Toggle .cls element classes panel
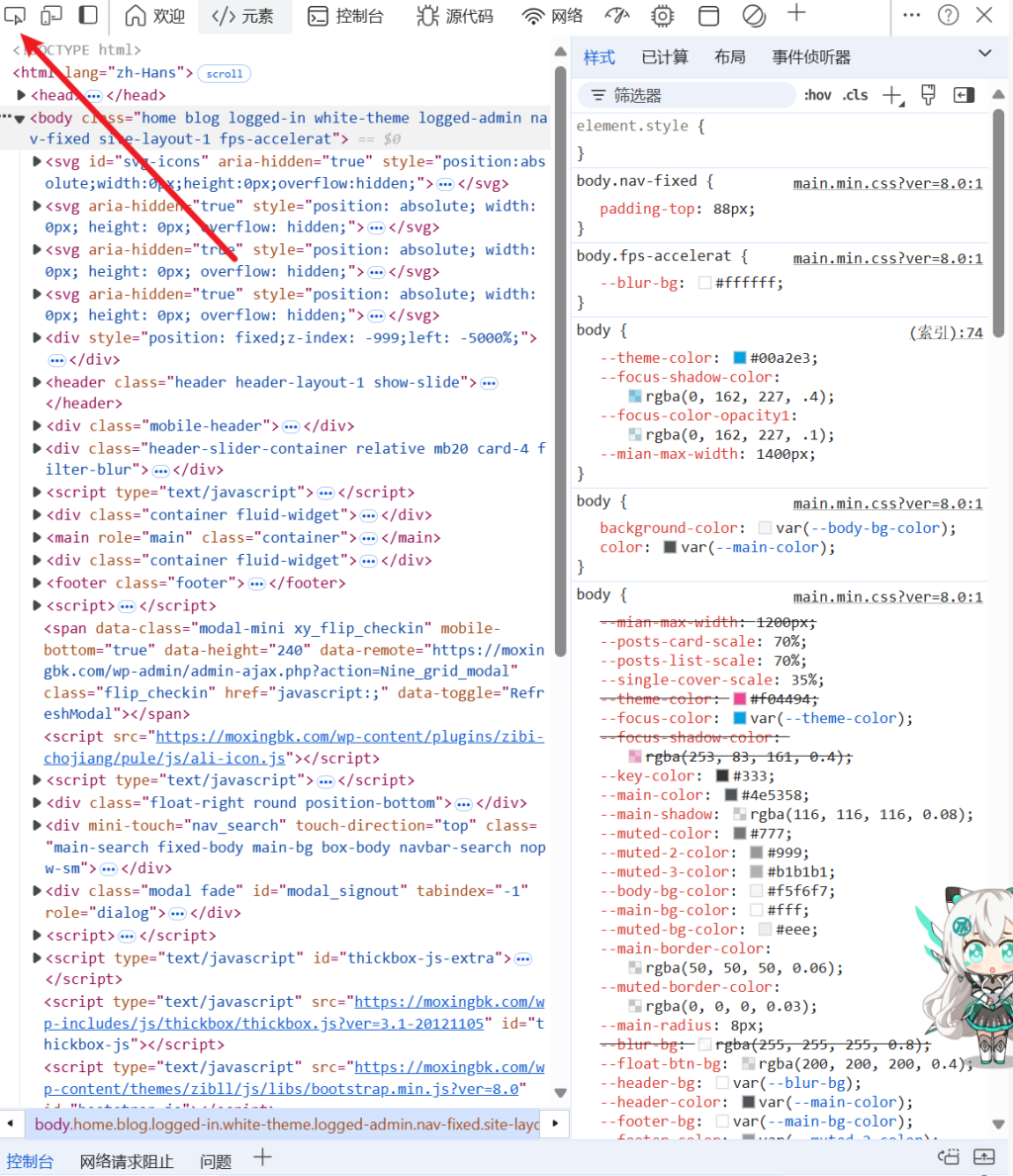This screenshot has width=1013, height=1176. click(855, 95)
